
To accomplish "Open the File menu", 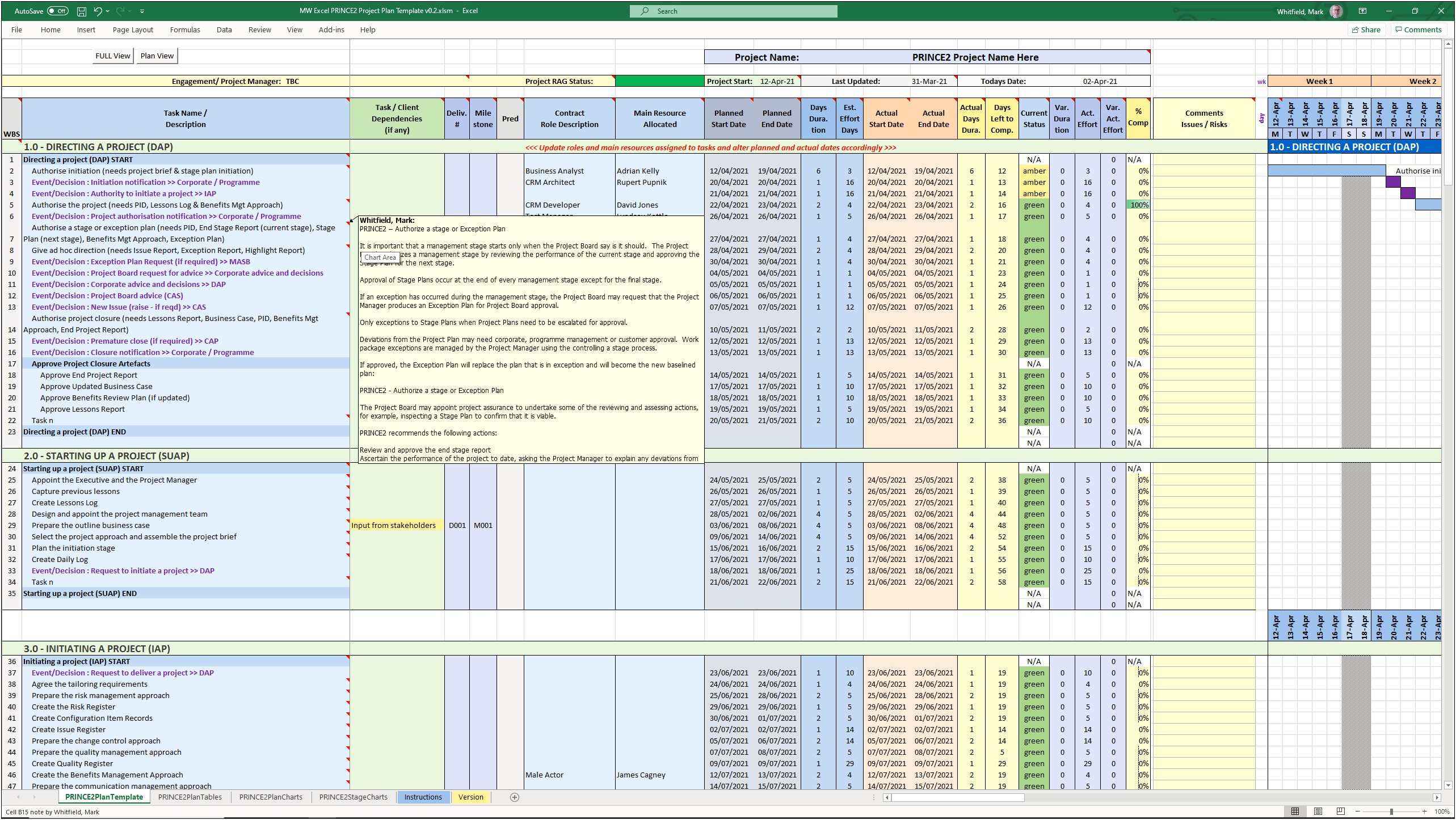I will click(16, 29).
